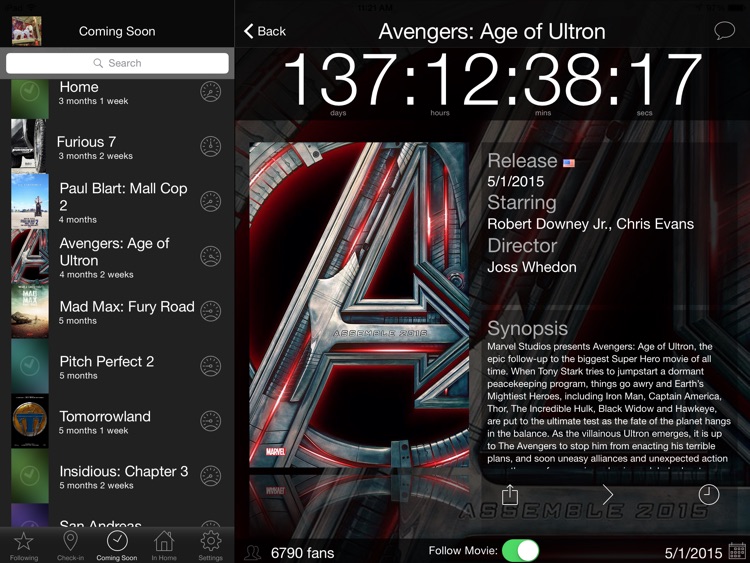
Task: Tap the speech bubble comments icon
Action: (x=724, y=31)
